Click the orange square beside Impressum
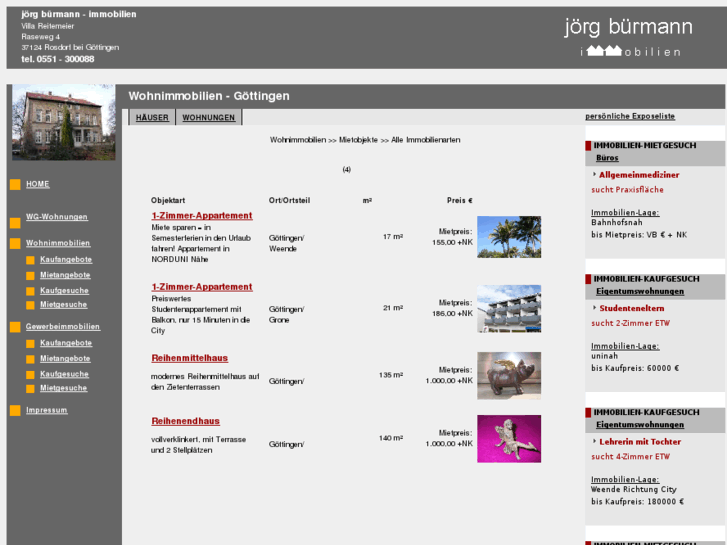 tap(15, 410)
